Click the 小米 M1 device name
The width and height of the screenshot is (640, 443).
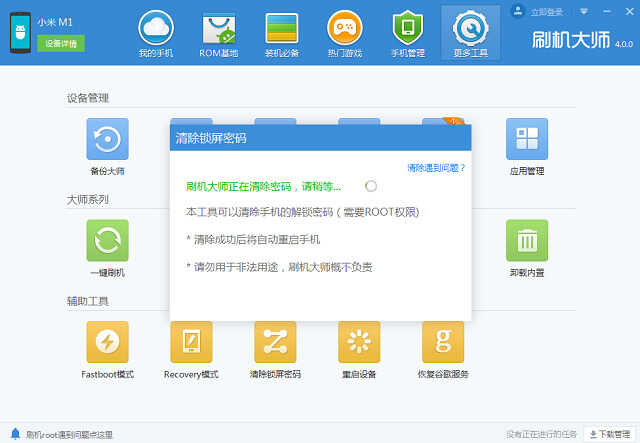pos(55,22)
